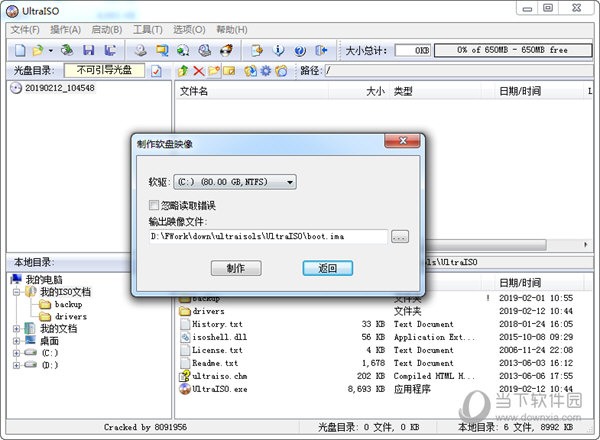Click the boot type checkmark page icon
This screenshot has width=600, height=440.
click(x=156, y=71)
